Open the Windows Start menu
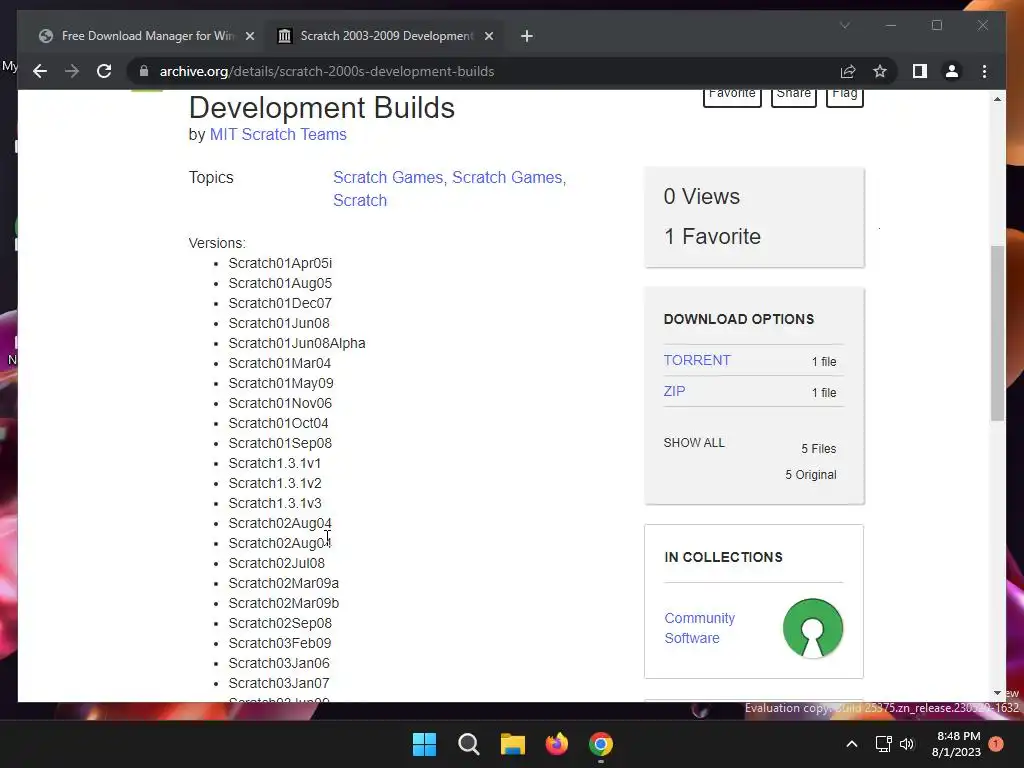This screenshot has width=1024, height=768. tap(424, 744)
